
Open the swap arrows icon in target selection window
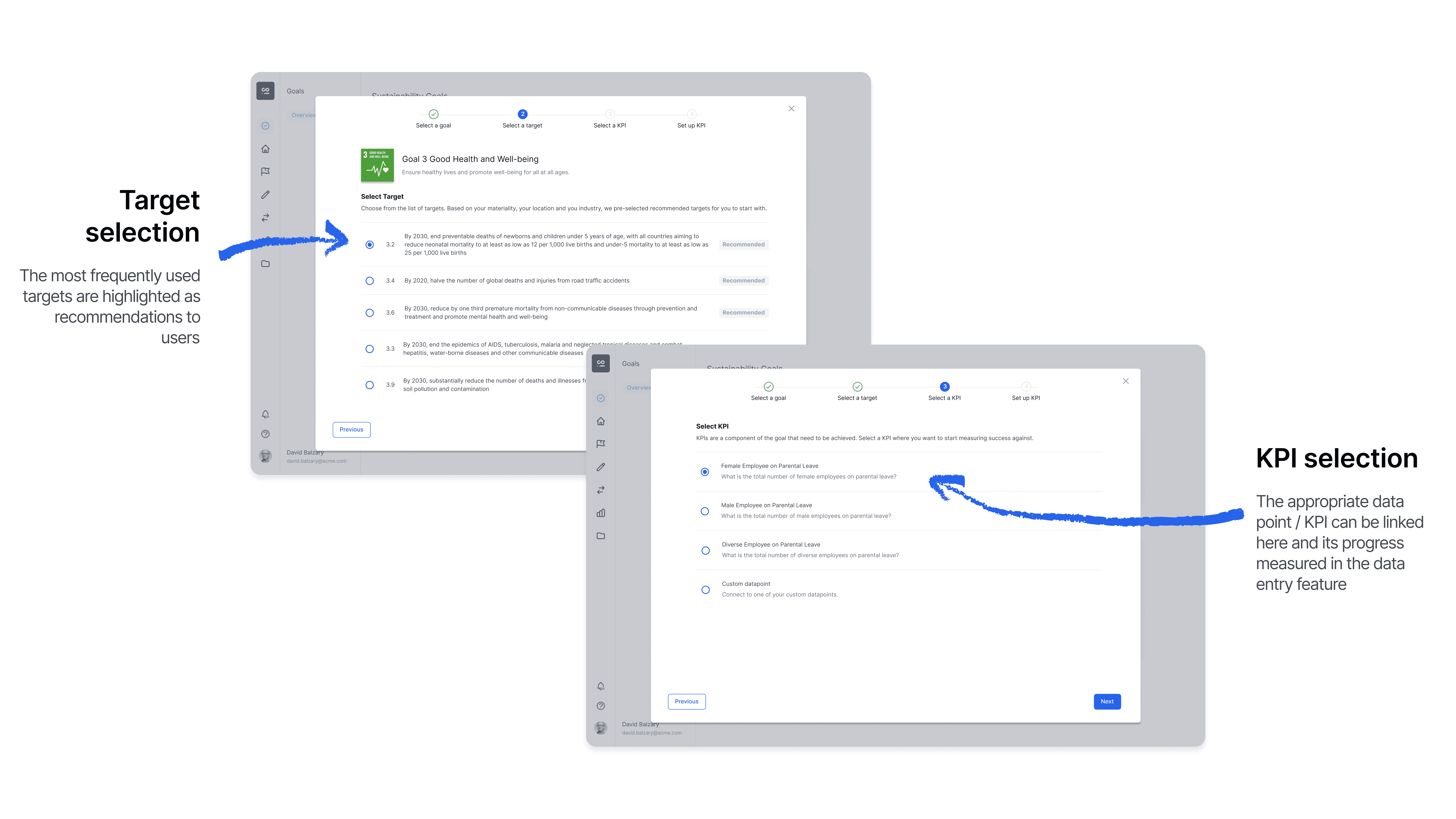click(265, 218)
